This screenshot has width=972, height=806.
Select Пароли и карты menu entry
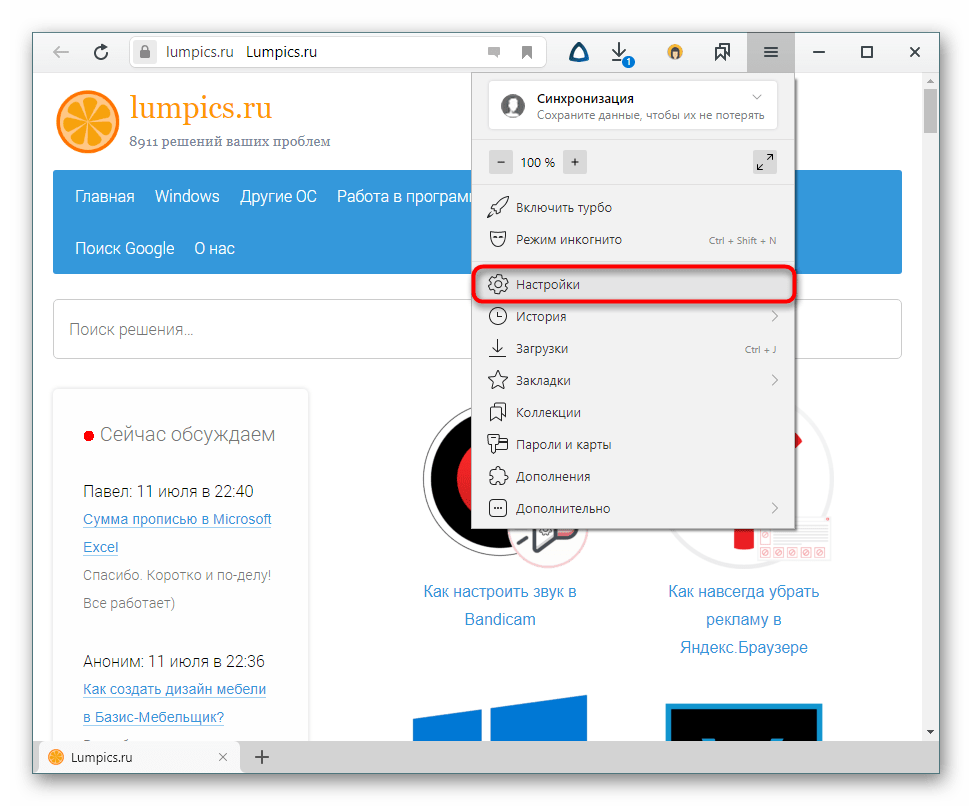pos(563,445)
